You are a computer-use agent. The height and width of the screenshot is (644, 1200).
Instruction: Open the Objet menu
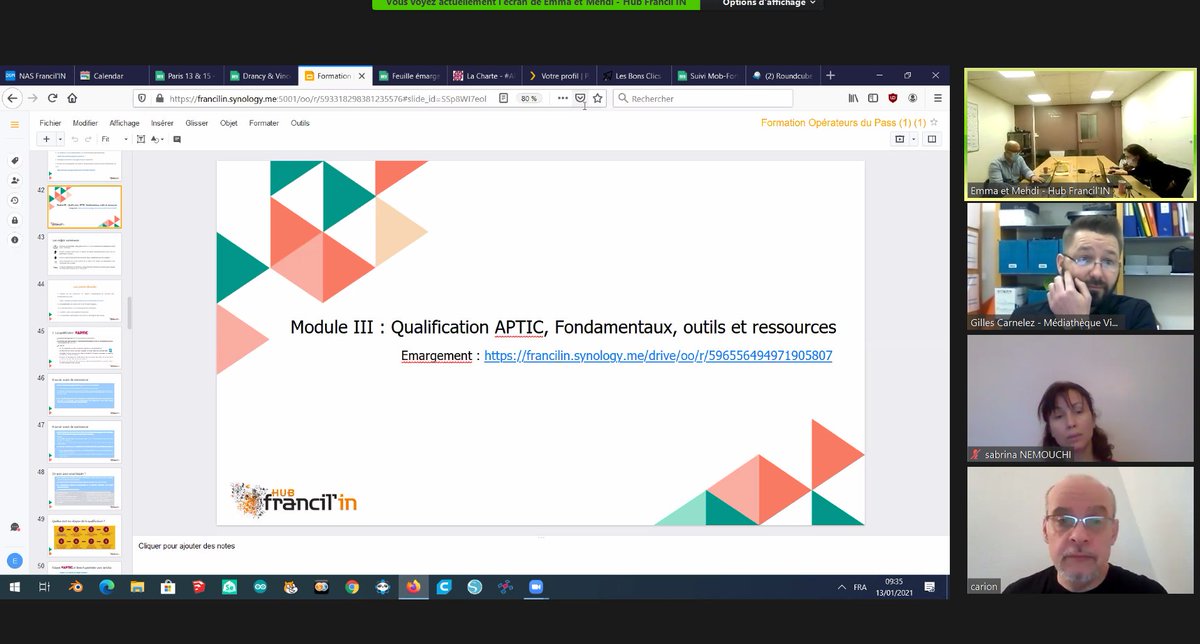click(229, 123)
